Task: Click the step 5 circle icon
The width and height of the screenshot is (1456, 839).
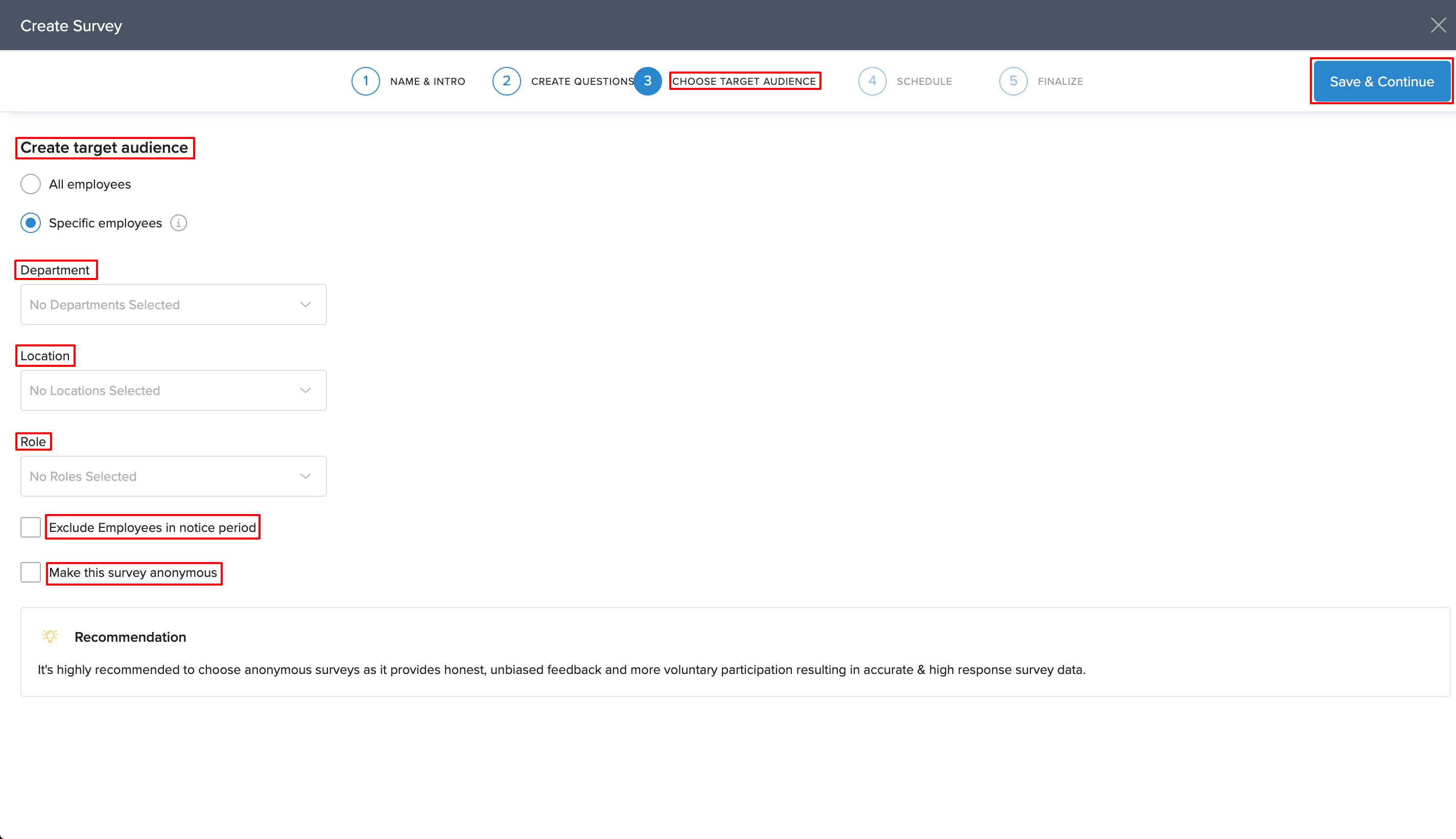Action: pyautogui.click(x=1013, y=81)
